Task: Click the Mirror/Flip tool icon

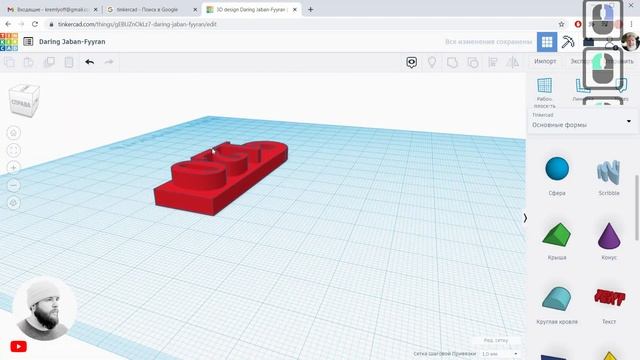Action: click(x=513, y=62)
